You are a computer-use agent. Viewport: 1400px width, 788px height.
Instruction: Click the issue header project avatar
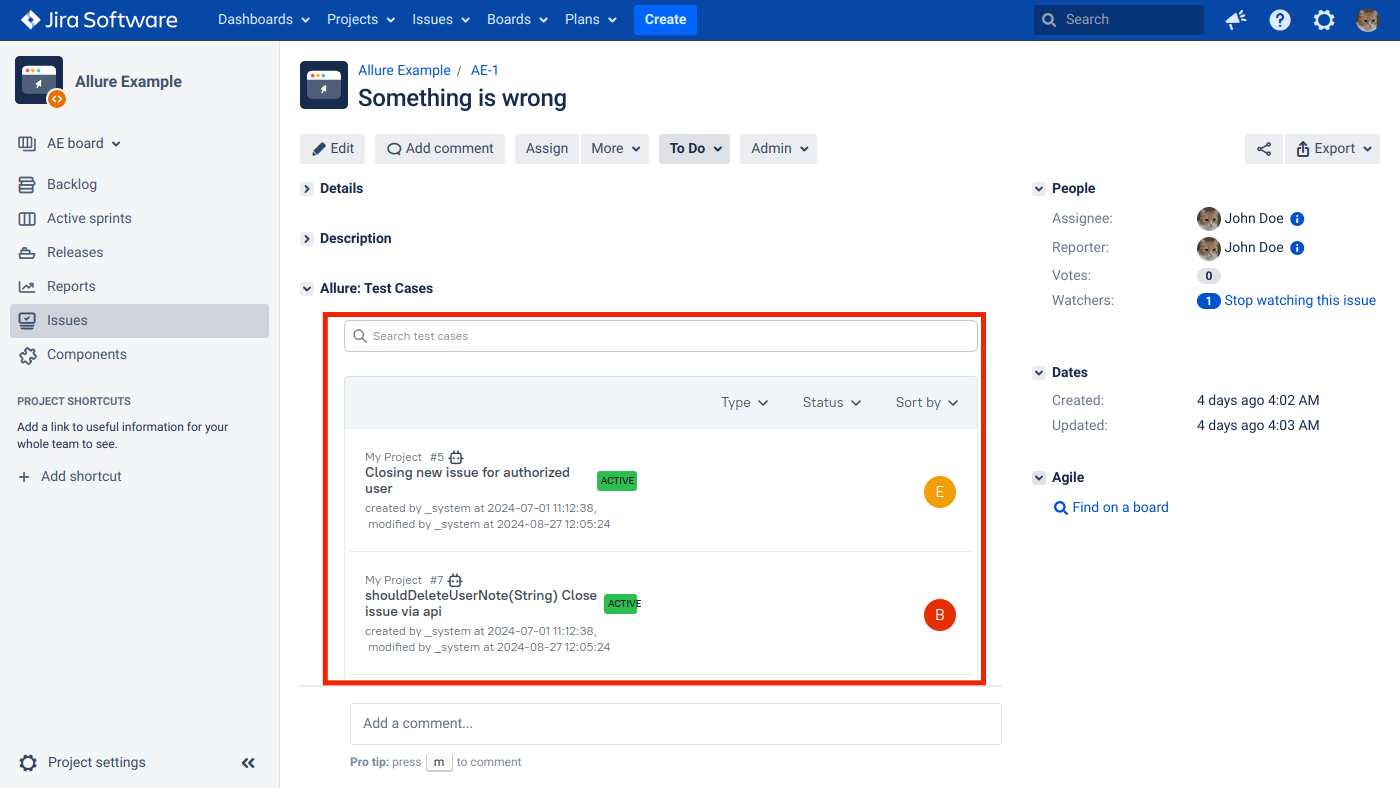324,85
